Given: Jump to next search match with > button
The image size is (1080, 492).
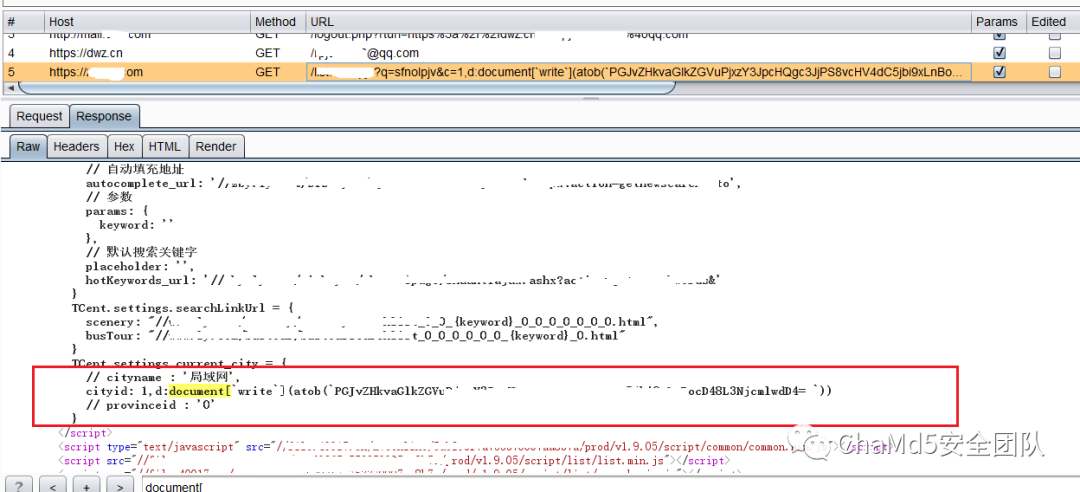Looking at the screenshot, I should pyautogui.click(x=120, y=485).
